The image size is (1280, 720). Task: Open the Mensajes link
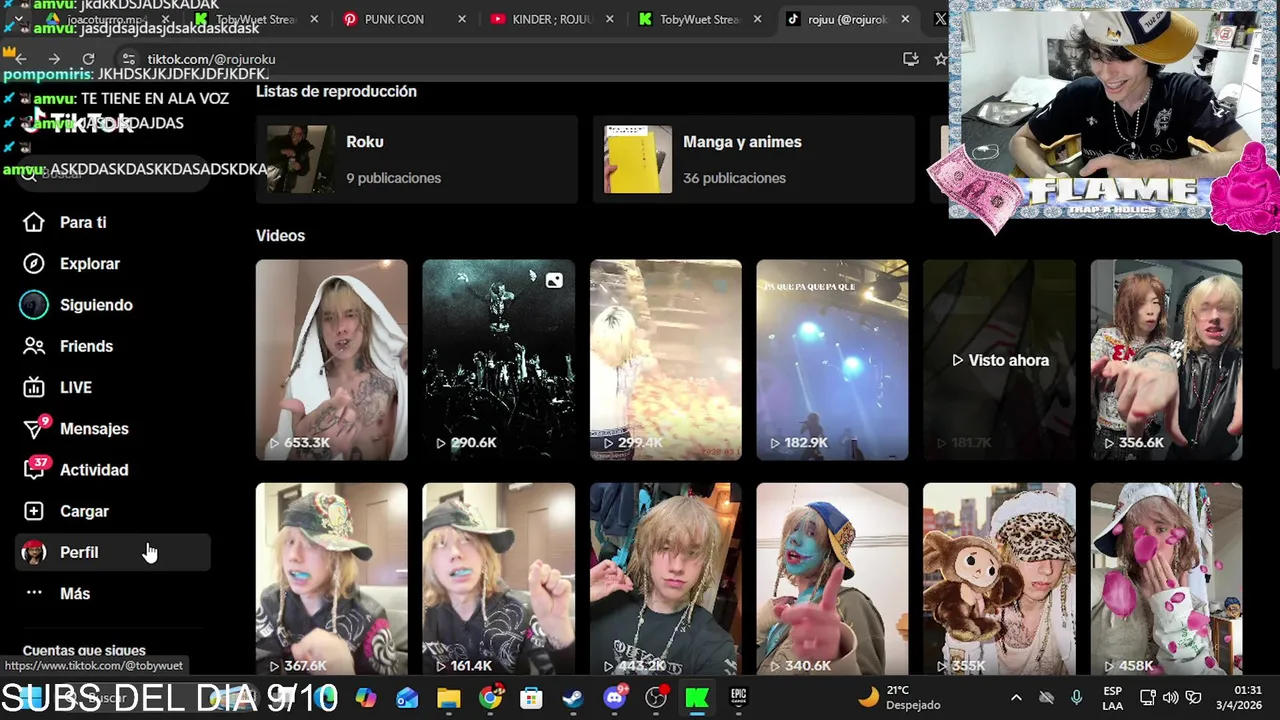point(94,429)
